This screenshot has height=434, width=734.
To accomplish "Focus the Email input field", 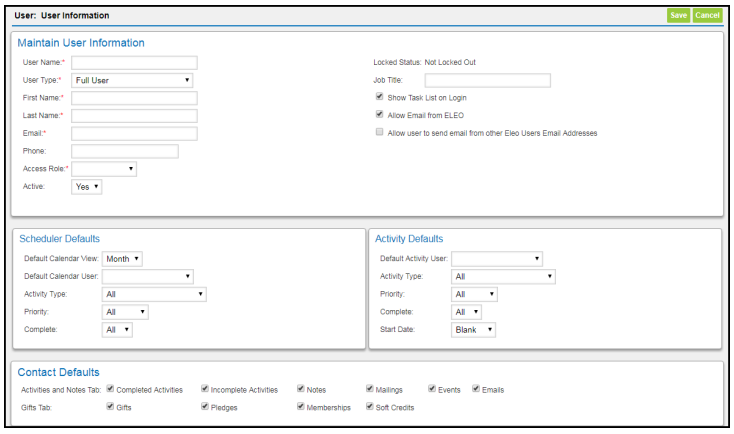I will click(134, 134).
